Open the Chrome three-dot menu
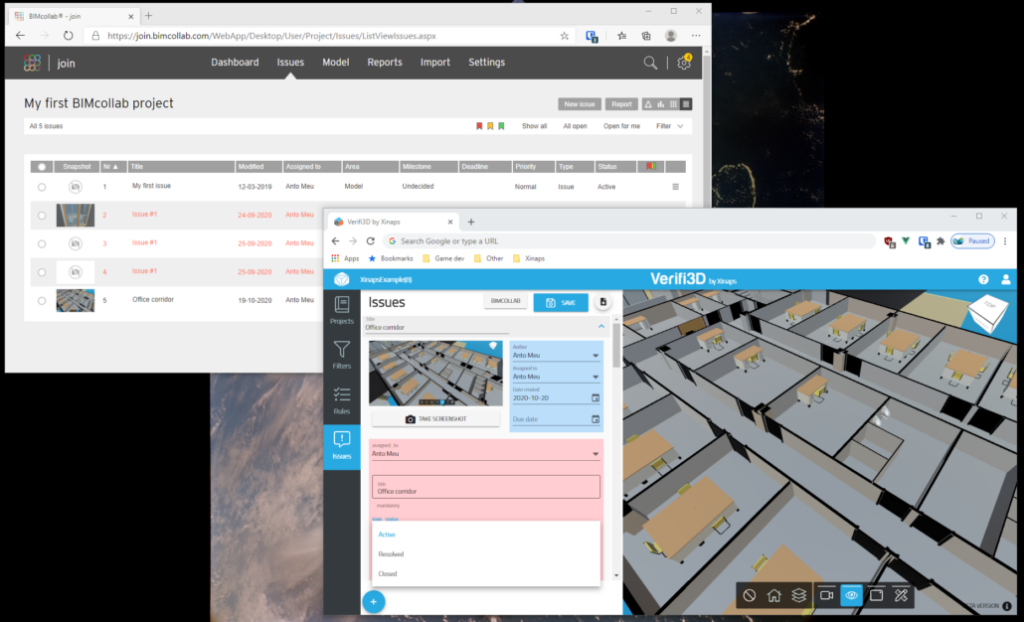 pyautogui.click(x=1005, y=241)
